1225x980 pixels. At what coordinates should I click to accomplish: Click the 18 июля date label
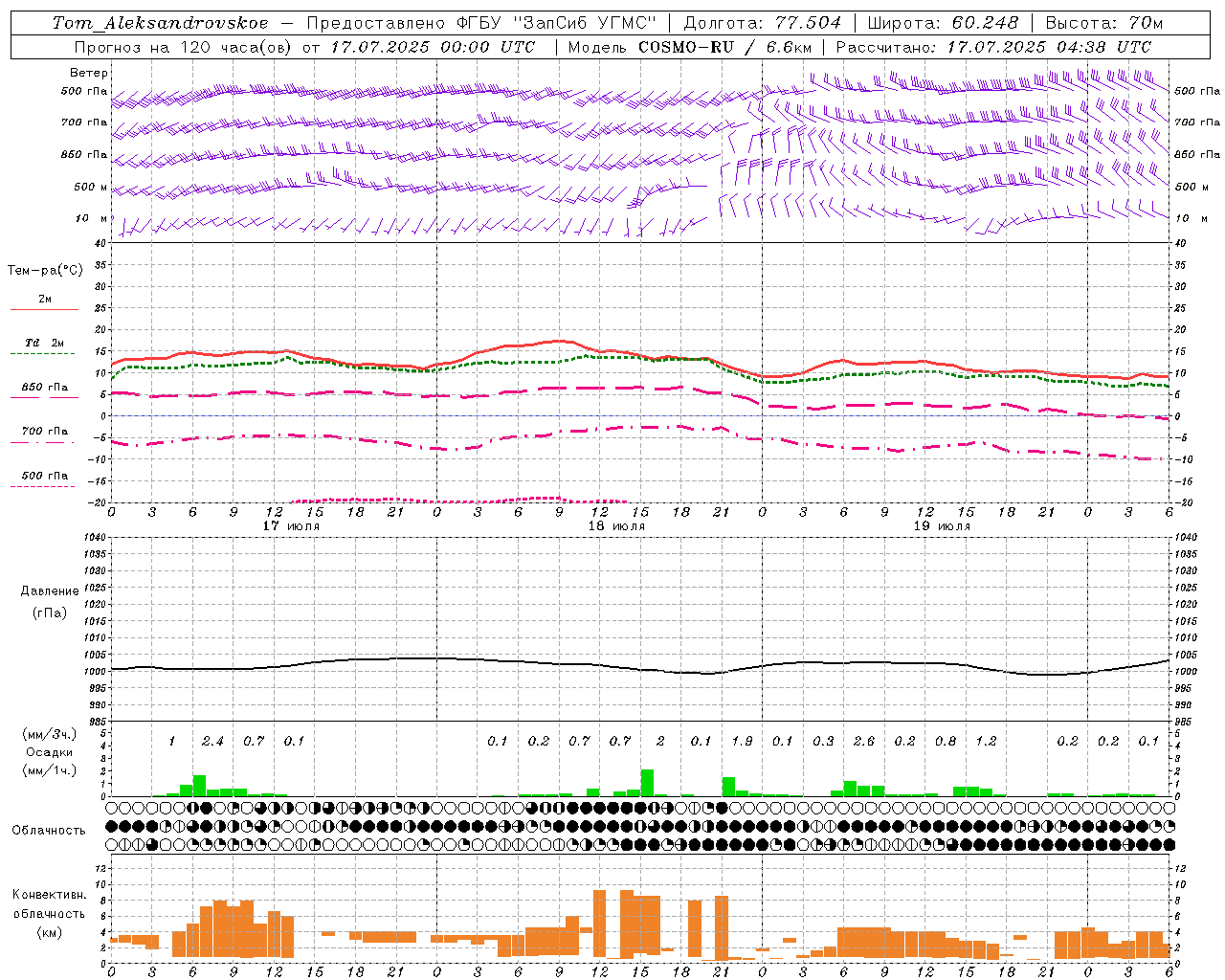point(616,525)
